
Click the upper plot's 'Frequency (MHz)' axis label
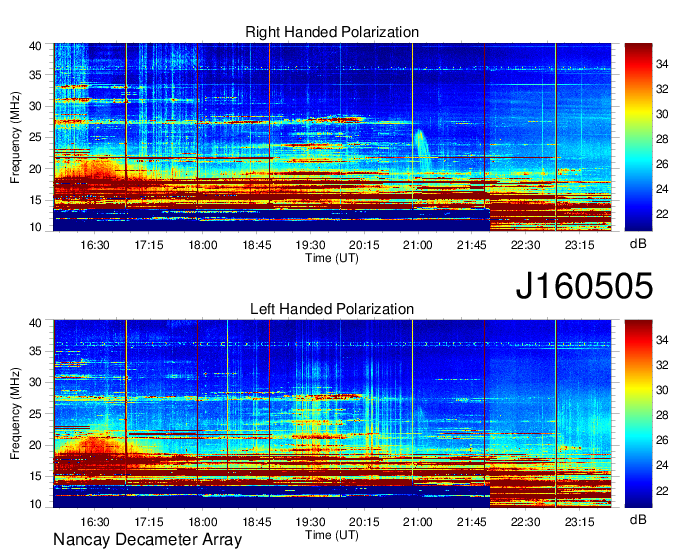tap(15, 137)
